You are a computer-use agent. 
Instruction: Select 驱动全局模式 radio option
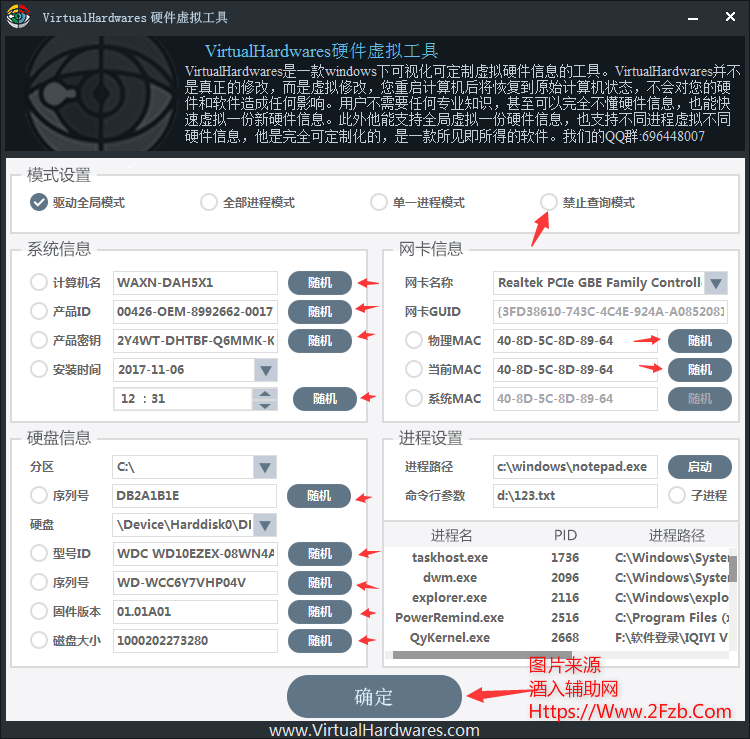[x=39, y=202]
